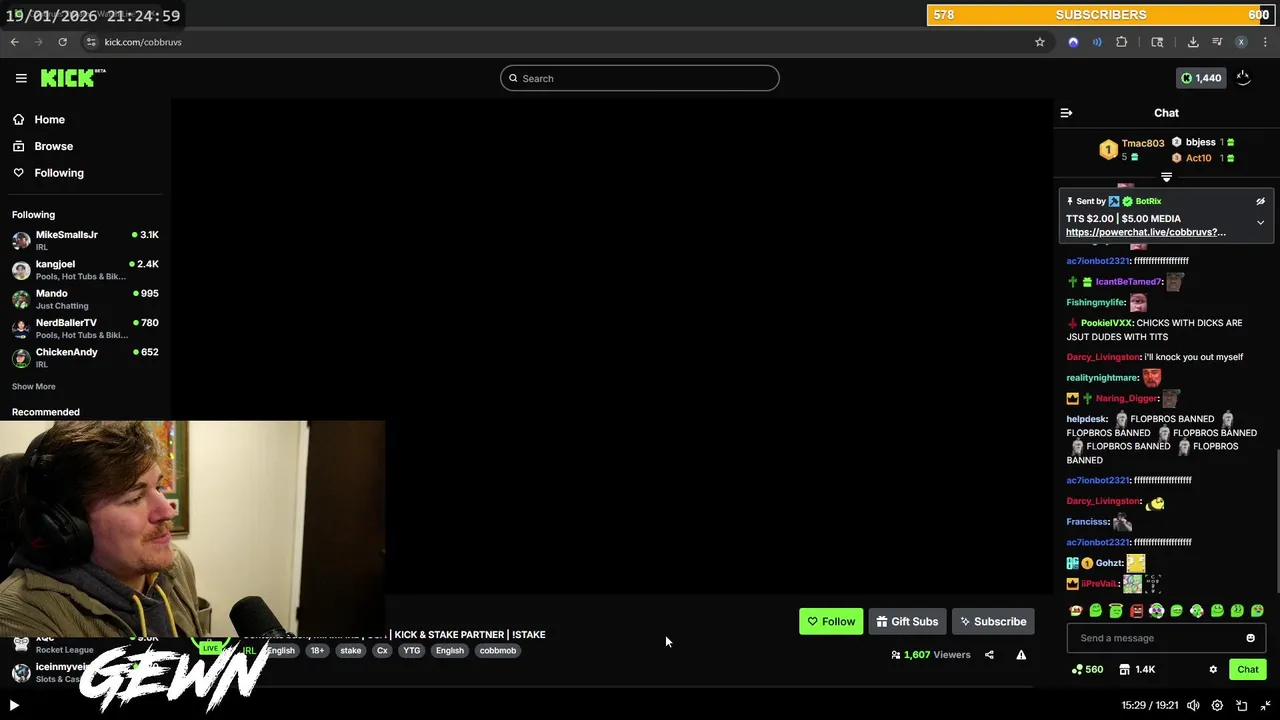Insert the heart-eyes quick emote at row end
1280x720 pixels.
pyautogui.click(x=1257, y=610)
